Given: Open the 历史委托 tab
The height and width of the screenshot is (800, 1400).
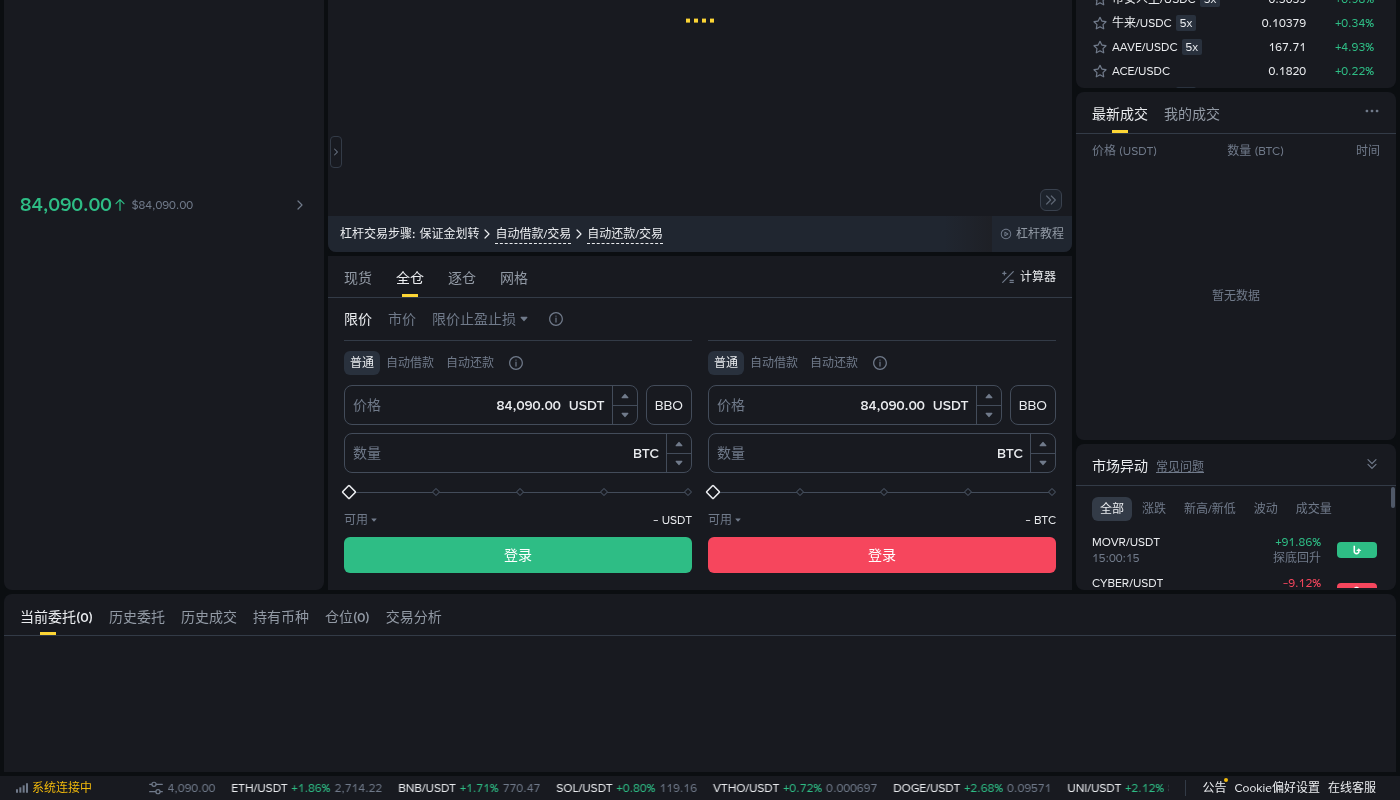Looking at the screenshot, I should (x=137, y=617).
